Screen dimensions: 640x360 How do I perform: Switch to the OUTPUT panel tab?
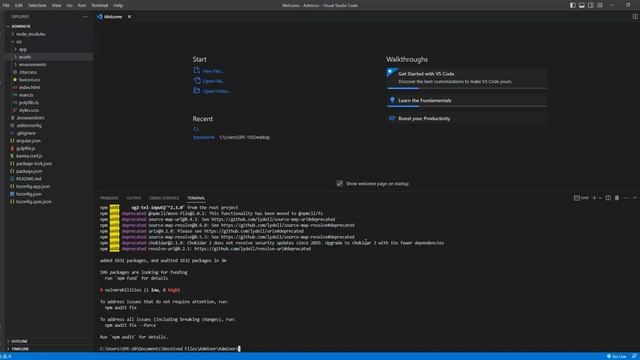click(133, 198)
